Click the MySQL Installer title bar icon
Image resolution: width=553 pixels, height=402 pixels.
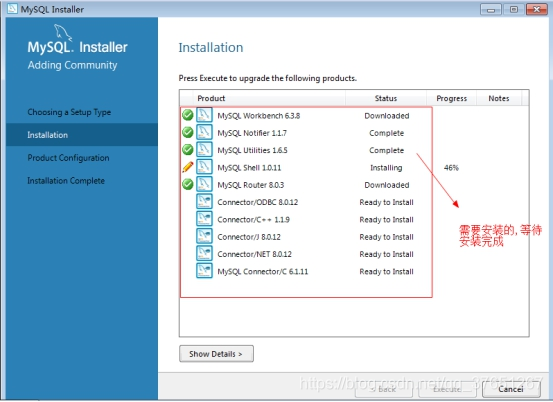coord(12,9)
